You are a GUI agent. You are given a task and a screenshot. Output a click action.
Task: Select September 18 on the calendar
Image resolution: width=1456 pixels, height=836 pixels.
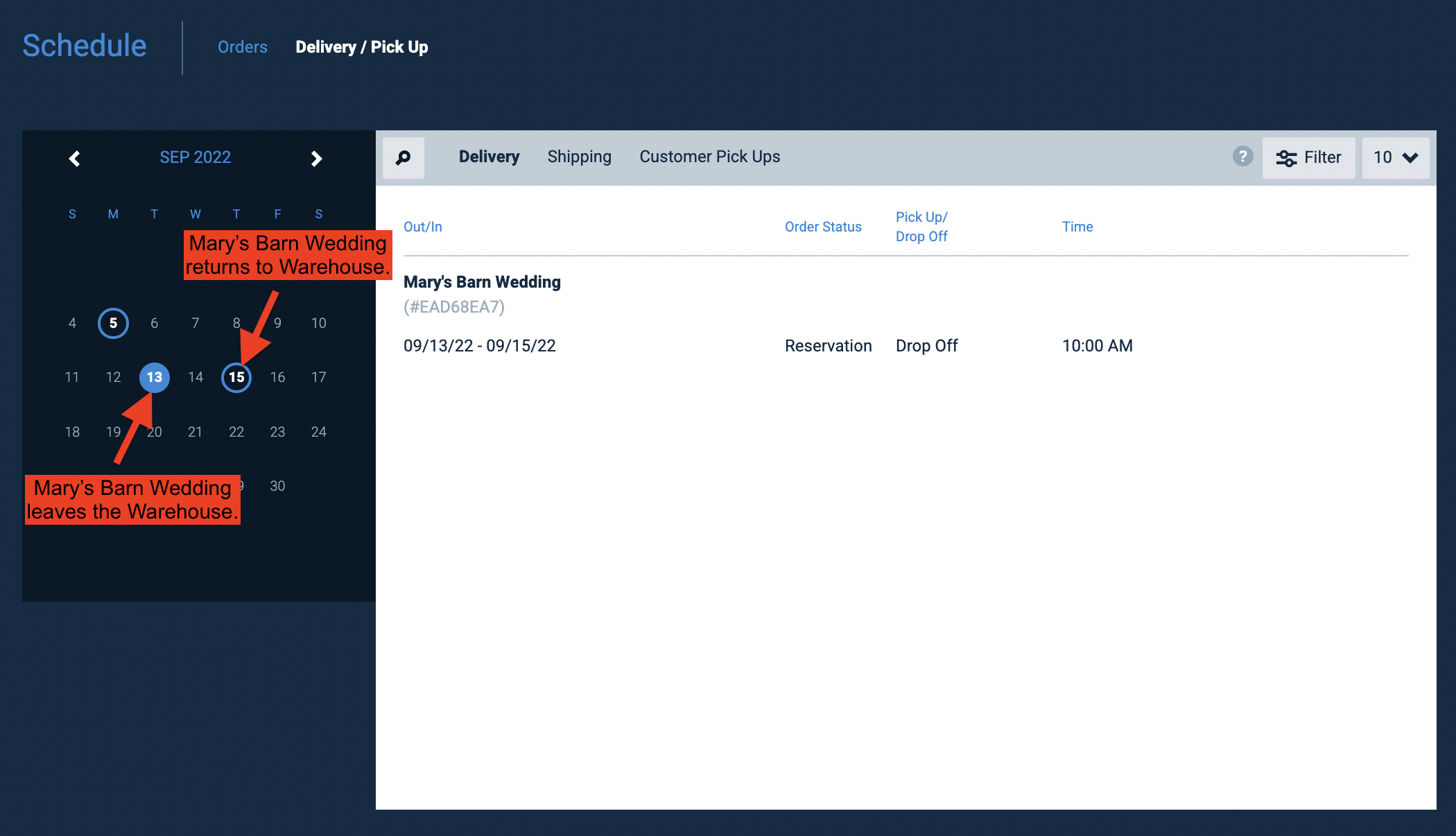coord(72,432)
